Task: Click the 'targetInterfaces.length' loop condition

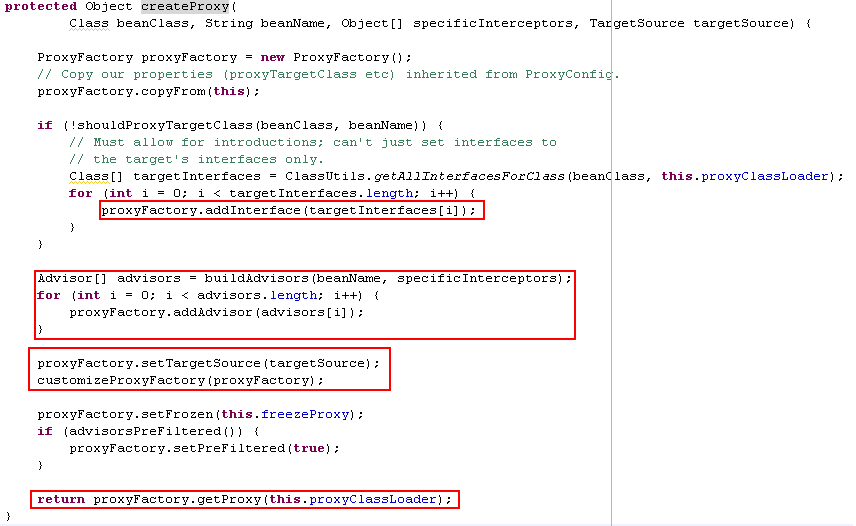Action: click(320, 193)
